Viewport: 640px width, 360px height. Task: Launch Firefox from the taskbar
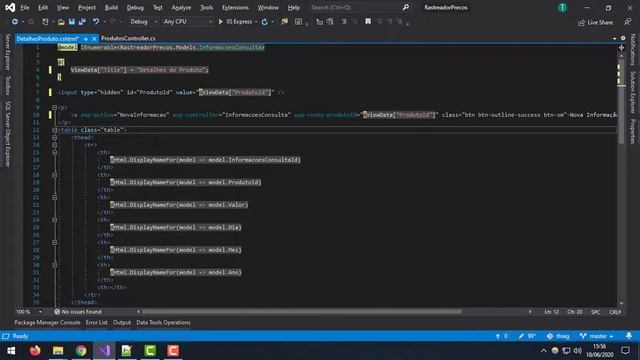(35, 351)
